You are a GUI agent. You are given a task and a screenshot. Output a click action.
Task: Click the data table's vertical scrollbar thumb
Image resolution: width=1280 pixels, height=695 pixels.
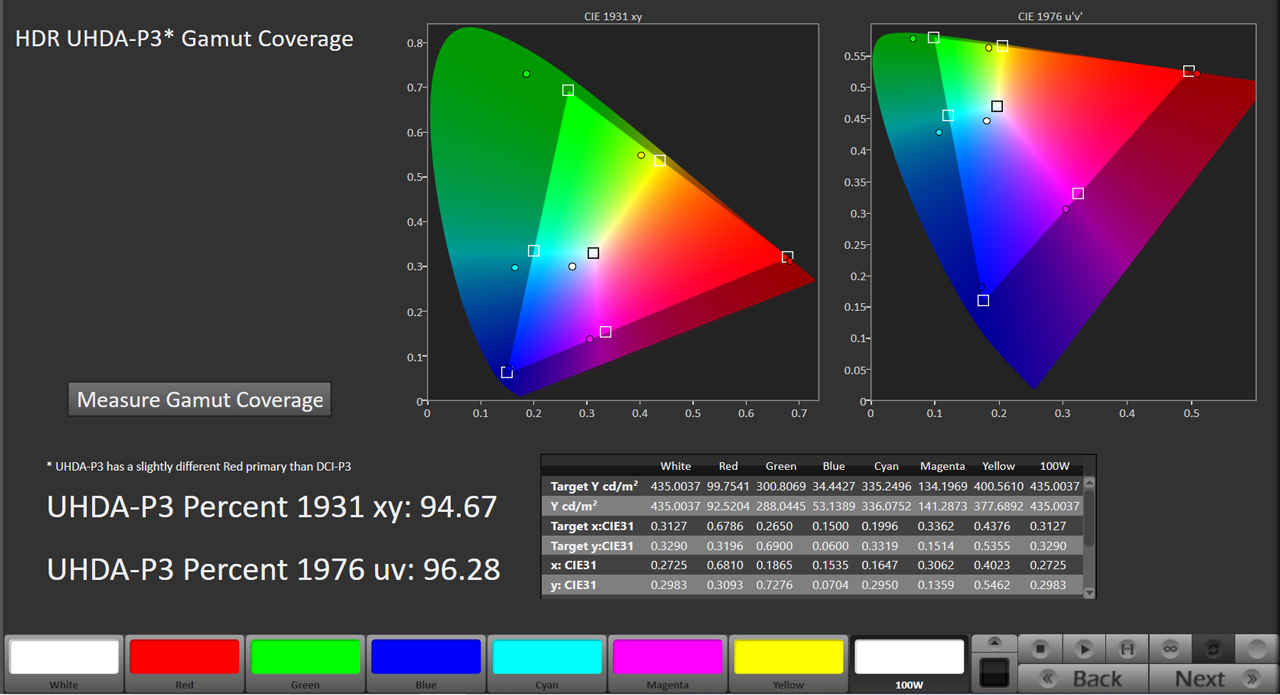tap(1089, 518)
